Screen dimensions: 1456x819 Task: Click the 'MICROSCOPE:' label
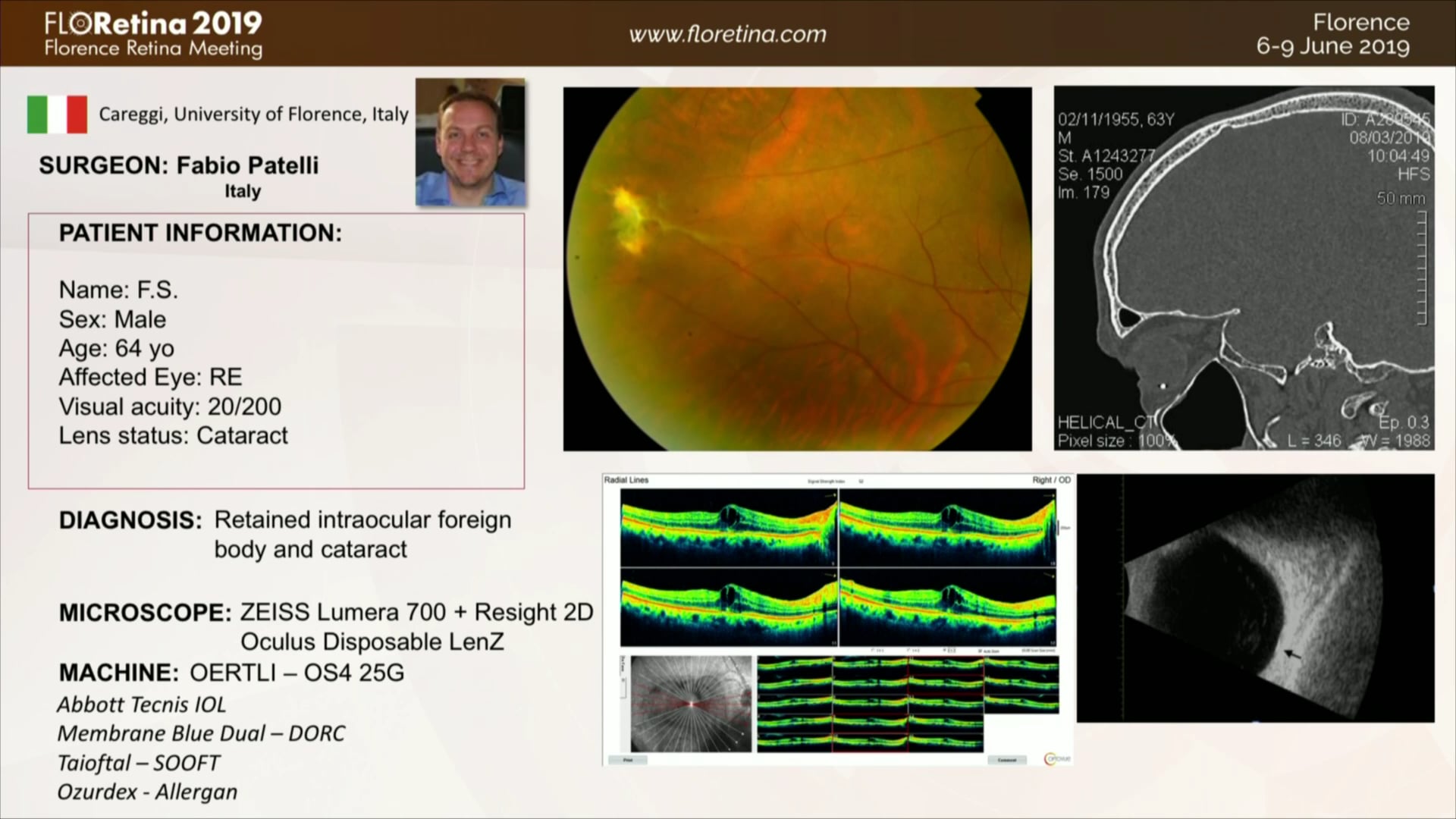click(x=145, y=613)
